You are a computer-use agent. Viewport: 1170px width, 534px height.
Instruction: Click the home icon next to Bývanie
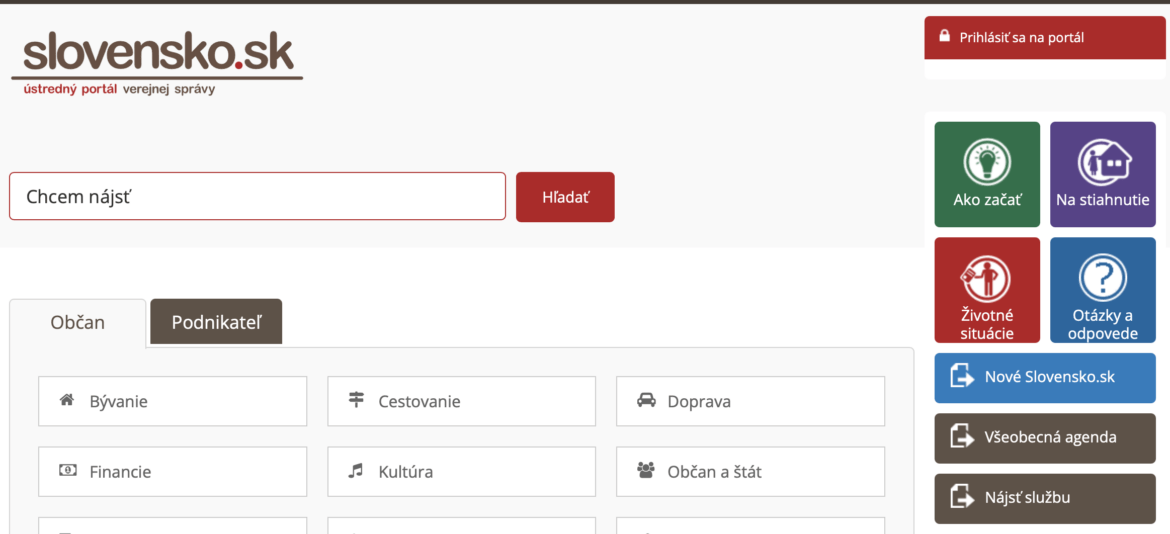(67, 400)
